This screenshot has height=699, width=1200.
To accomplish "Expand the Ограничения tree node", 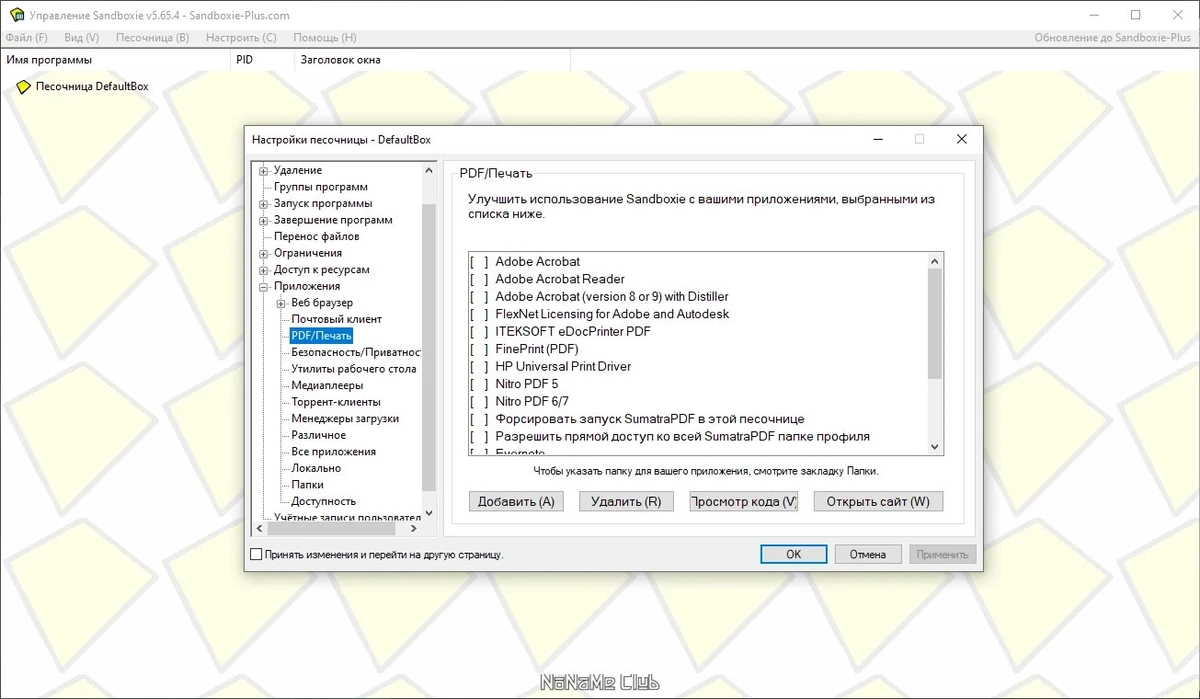I will click(264, 253).
